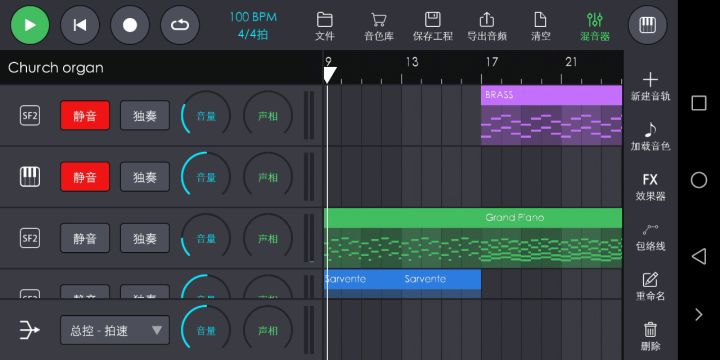This screenshot has height=360, width=720.
Task: Clear project with 清空
Action: coord(540,27)
